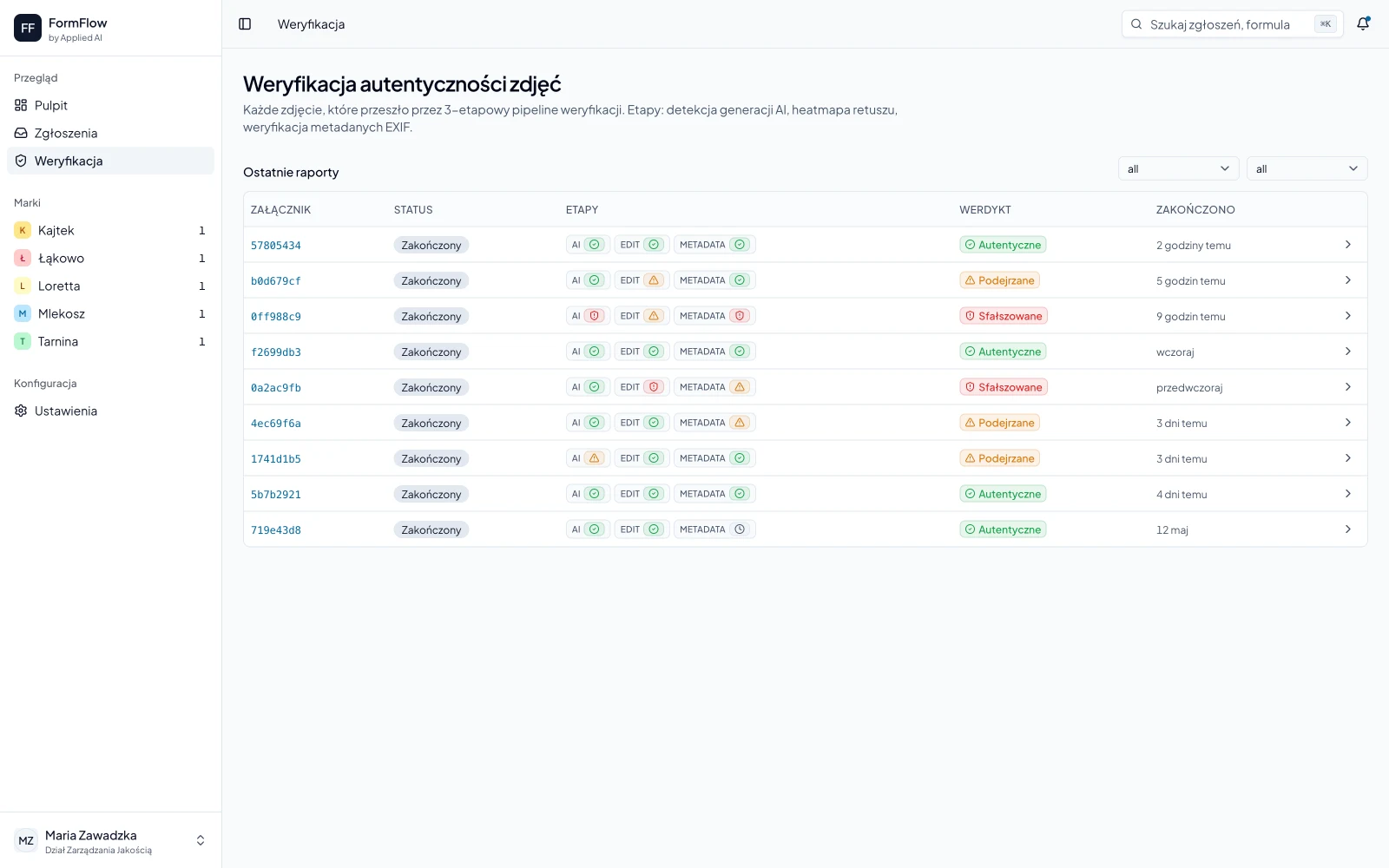Open attachment link 0a2ac9fb
The image size is (1389, 868).
tap(276, 388)
